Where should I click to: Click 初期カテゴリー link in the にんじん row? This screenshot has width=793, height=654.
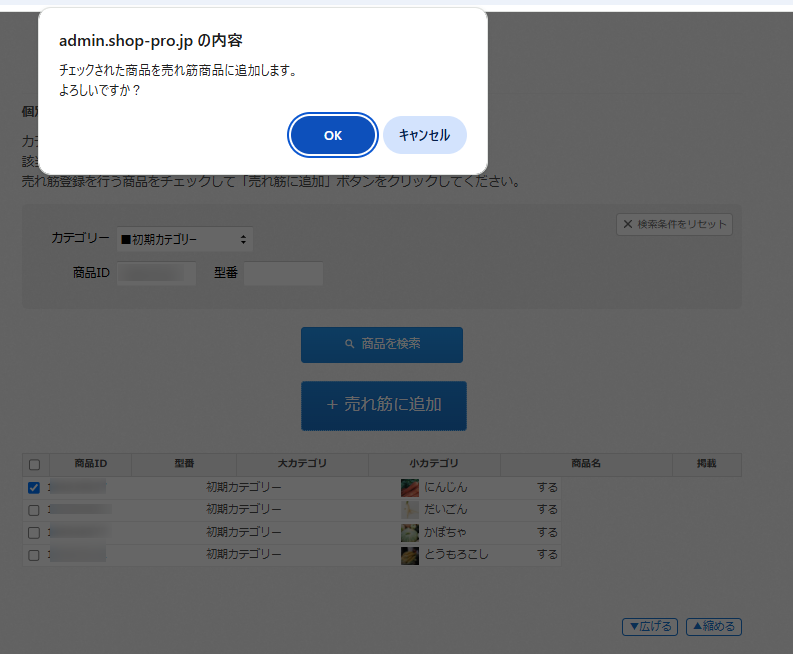coord(243,488)
